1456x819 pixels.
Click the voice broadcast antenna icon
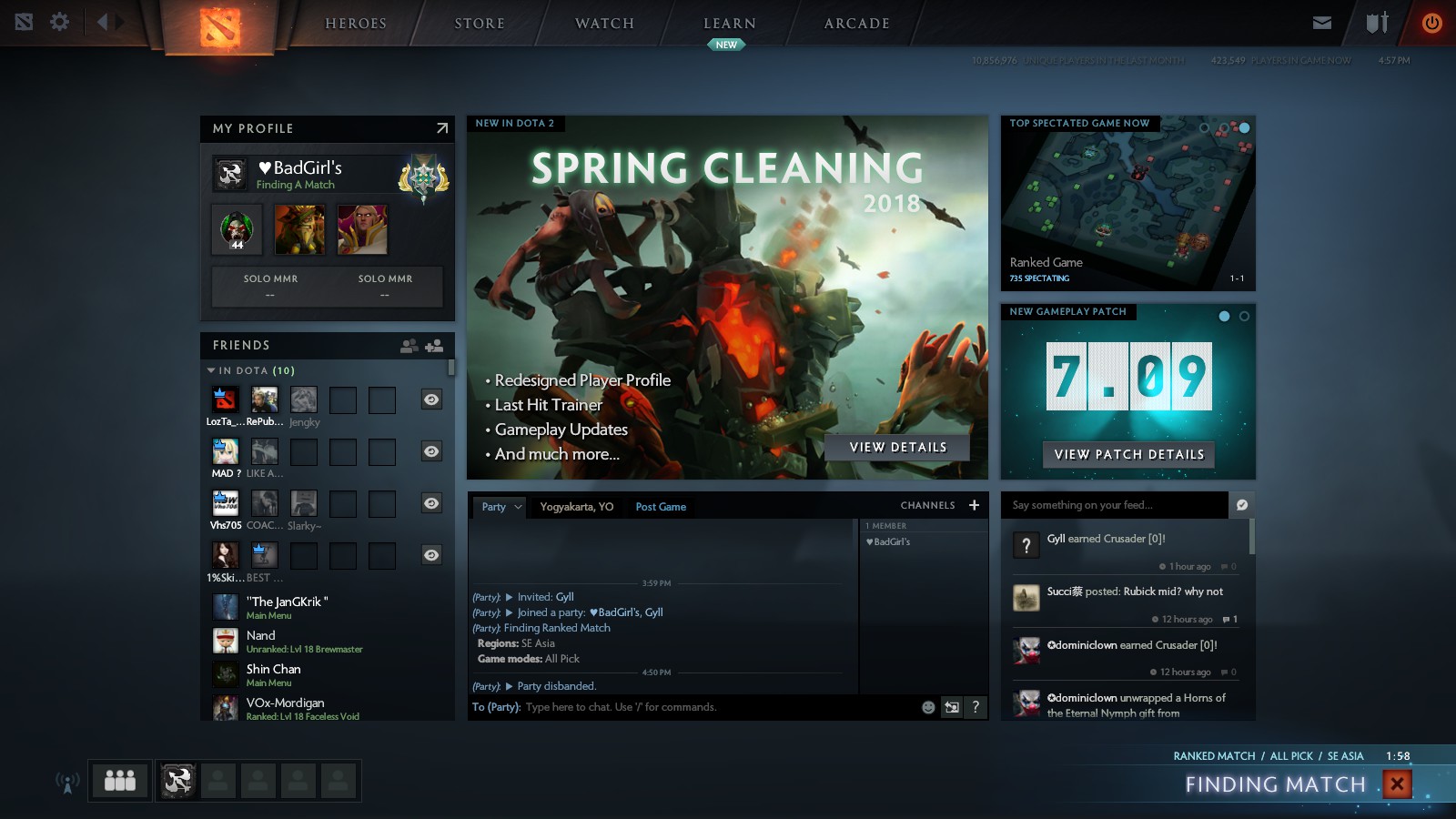tap(67, 782)
